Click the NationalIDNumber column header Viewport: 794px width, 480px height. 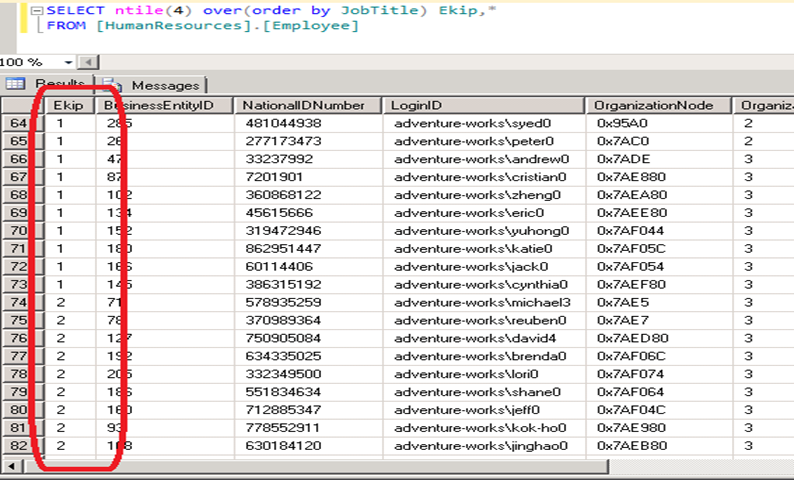coord(307,105)
